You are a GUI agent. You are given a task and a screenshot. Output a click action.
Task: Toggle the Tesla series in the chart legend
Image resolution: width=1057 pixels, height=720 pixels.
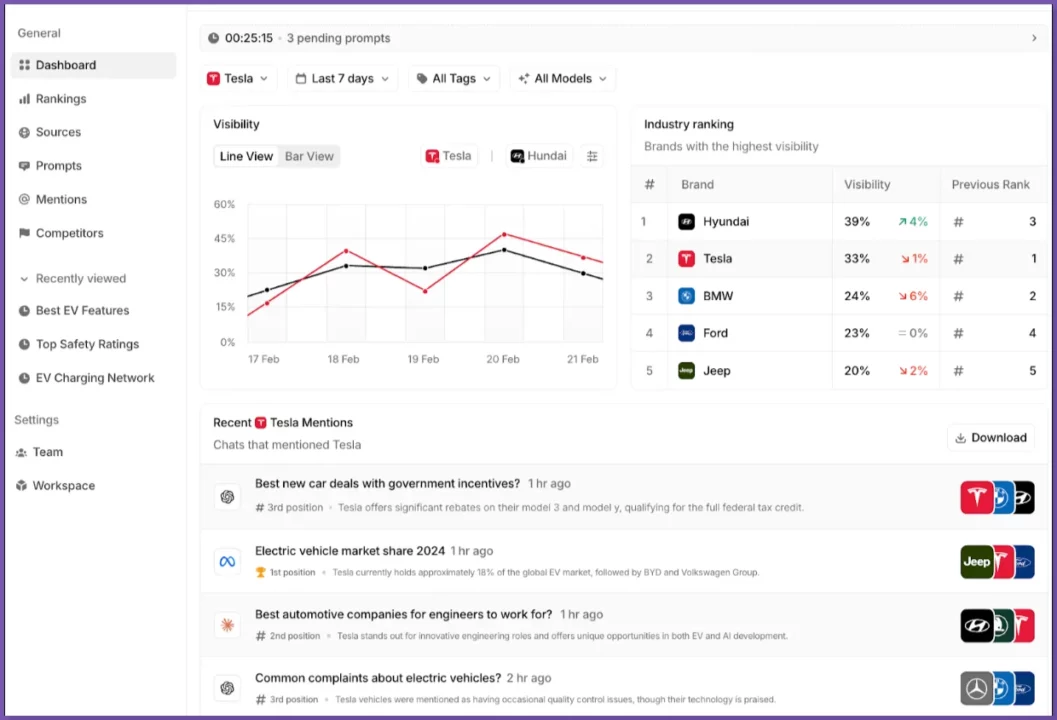click(x=449, y=156)
